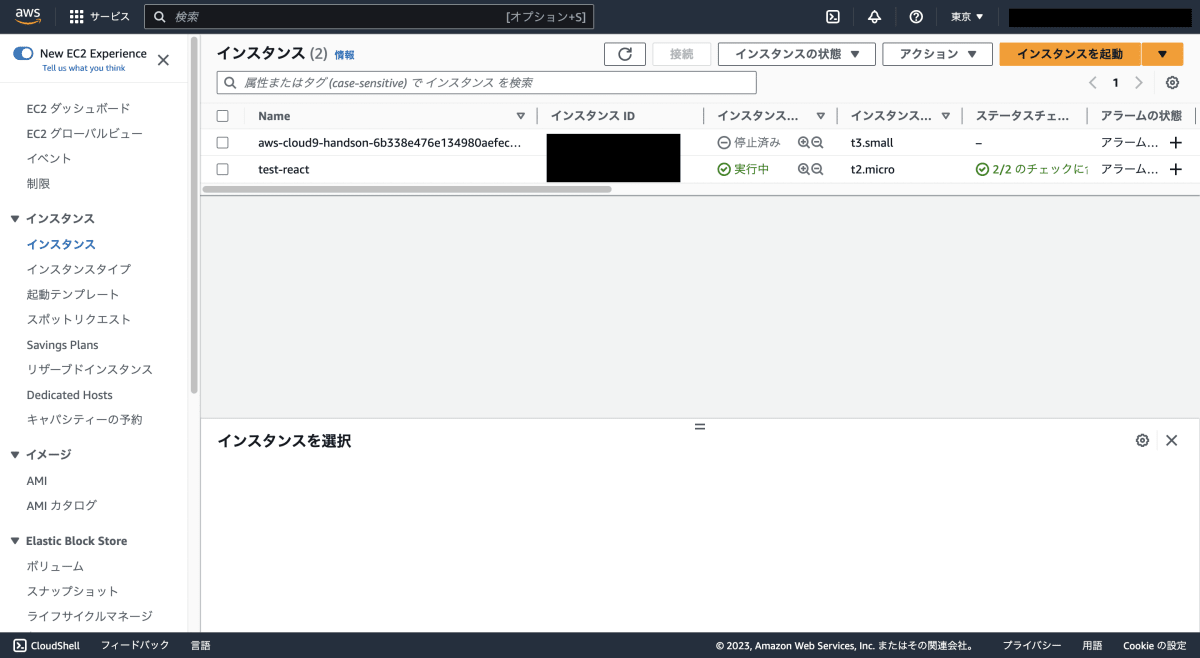The image size is (1200, 658).
Task: Click the 接続 button
Action: point(681,54)
